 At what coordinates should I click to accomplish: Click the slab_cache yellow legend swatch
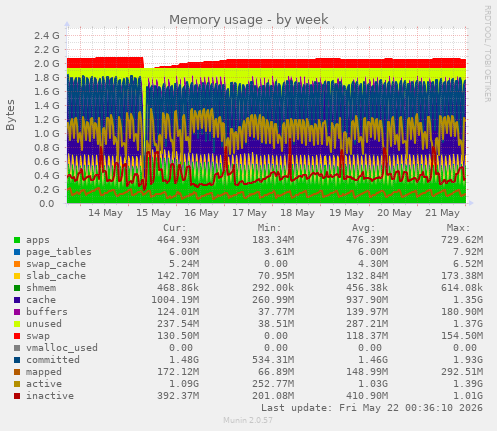17,276
